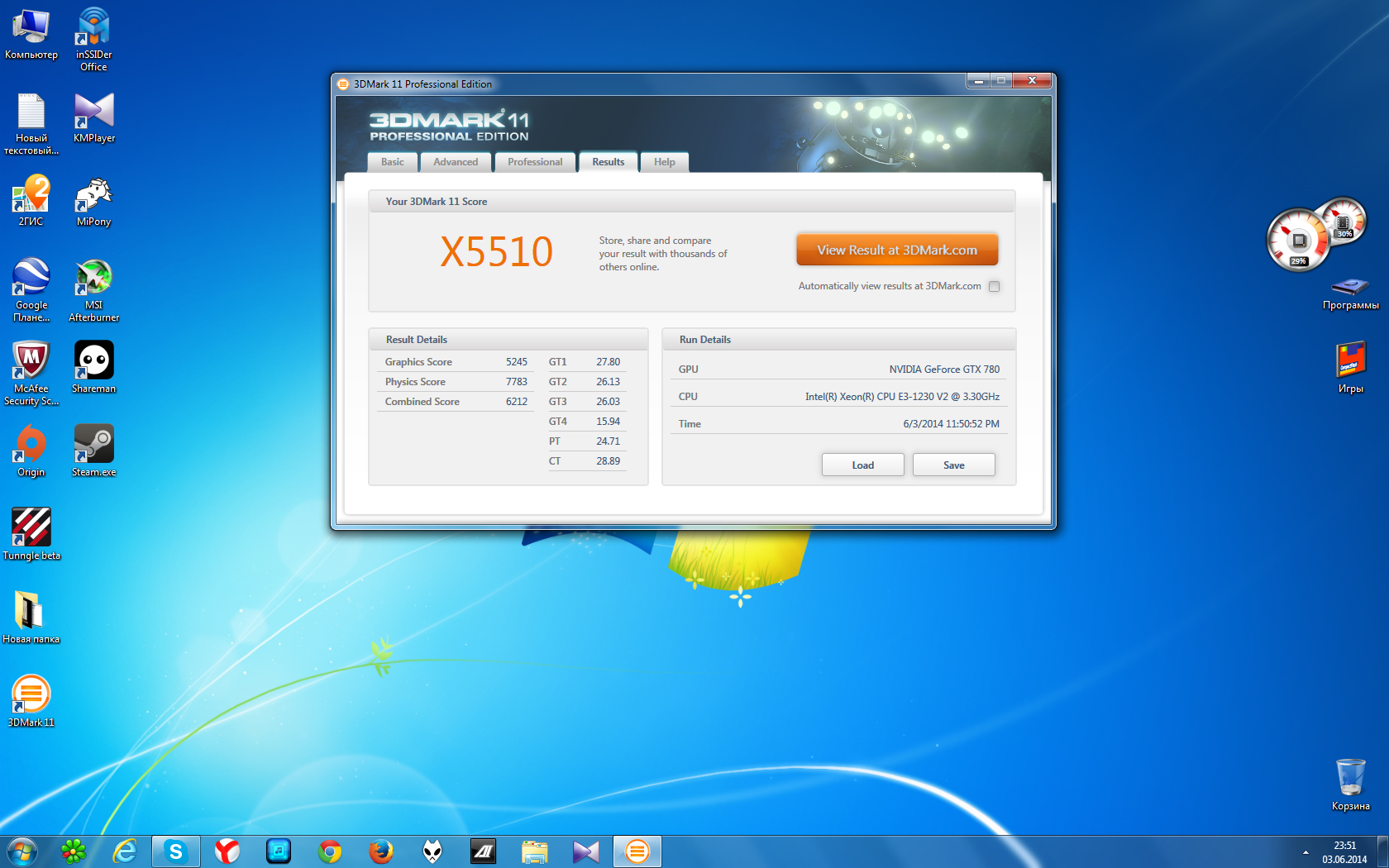Click the taskbar clock showing 23:51

click(x=1344, y=852)
